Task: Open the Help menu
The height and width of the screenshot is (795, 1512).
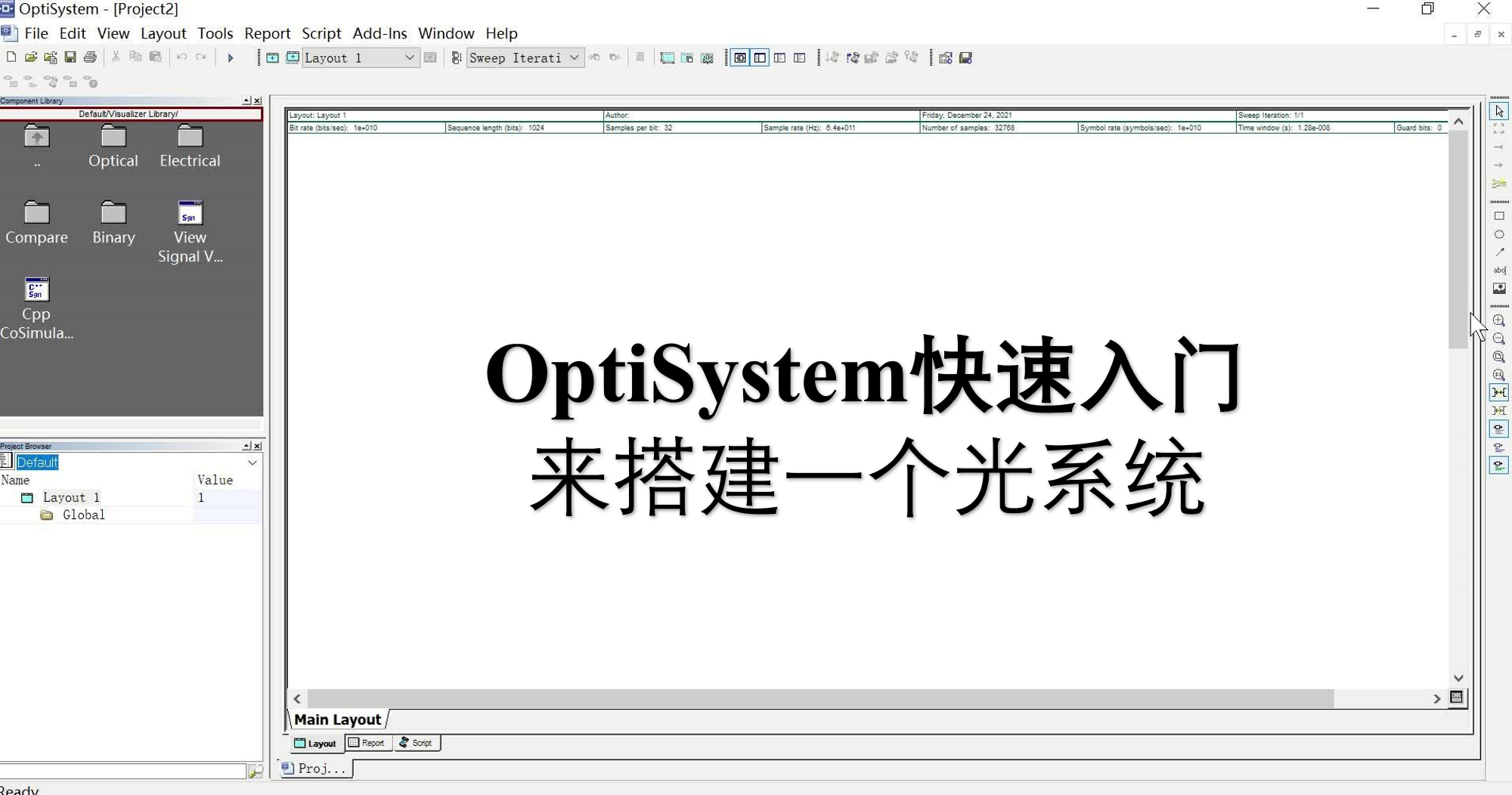Action: pyautogui.click(x=501, y=33)
